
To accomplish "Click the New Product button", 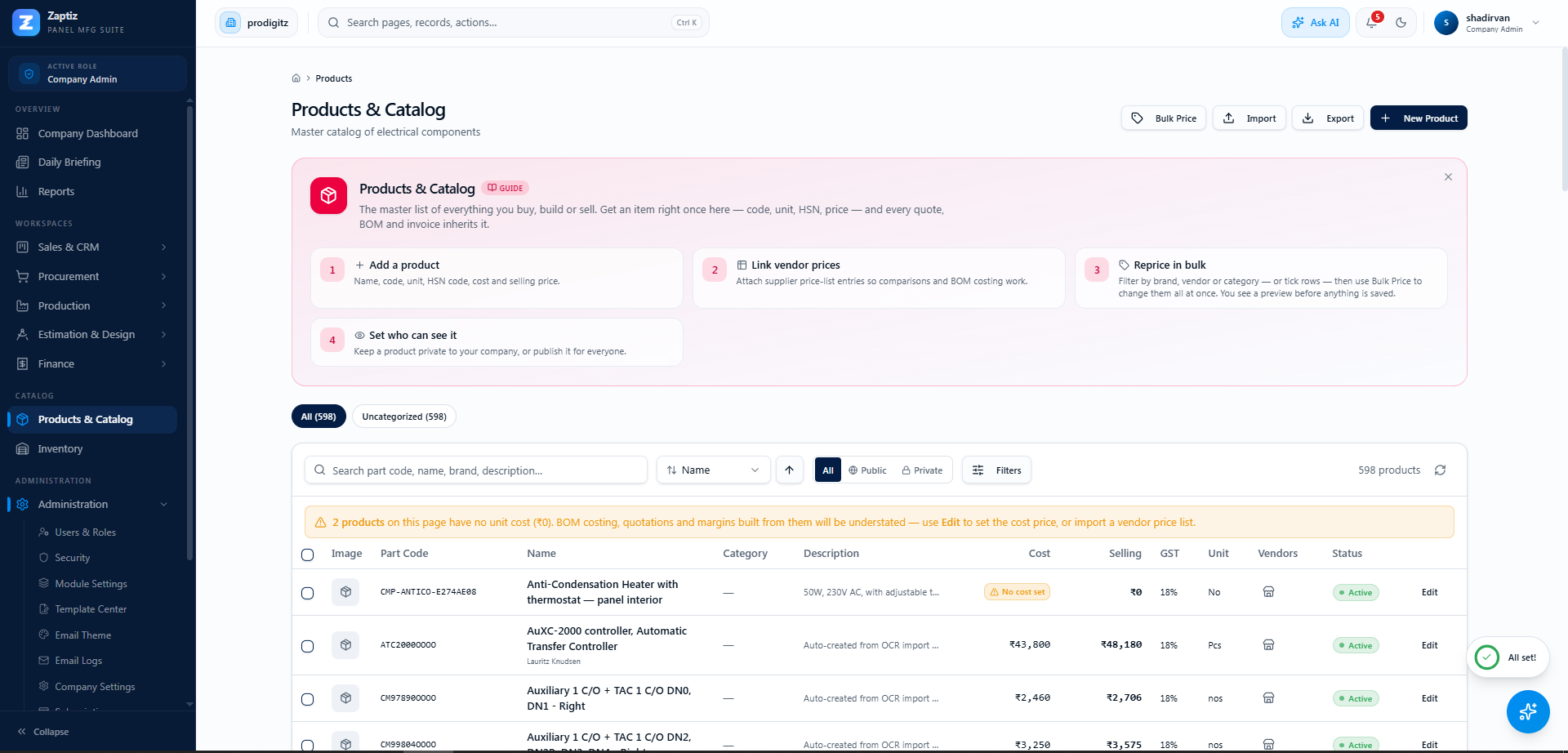I will [x=1419, y=118].
